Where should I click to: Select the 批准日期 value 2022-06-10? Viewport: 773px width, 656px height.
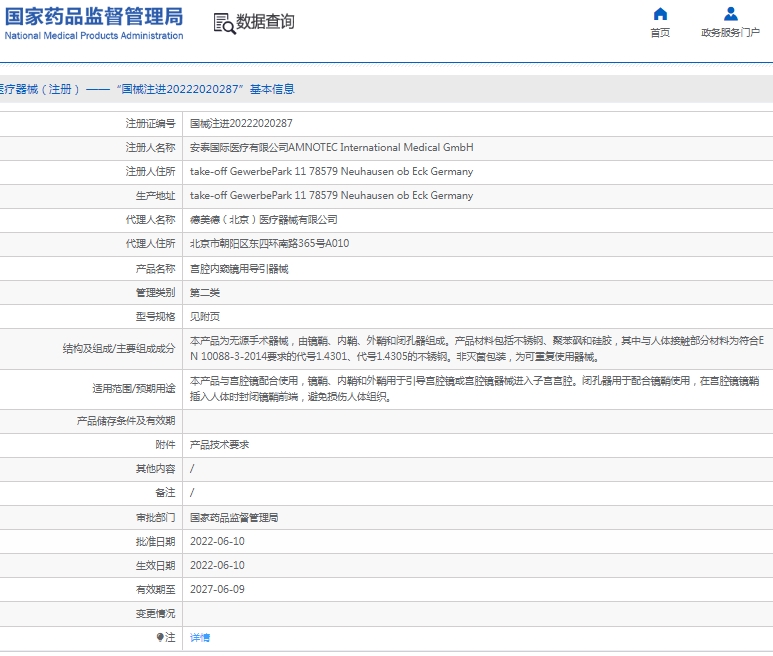tap(217, 541)
